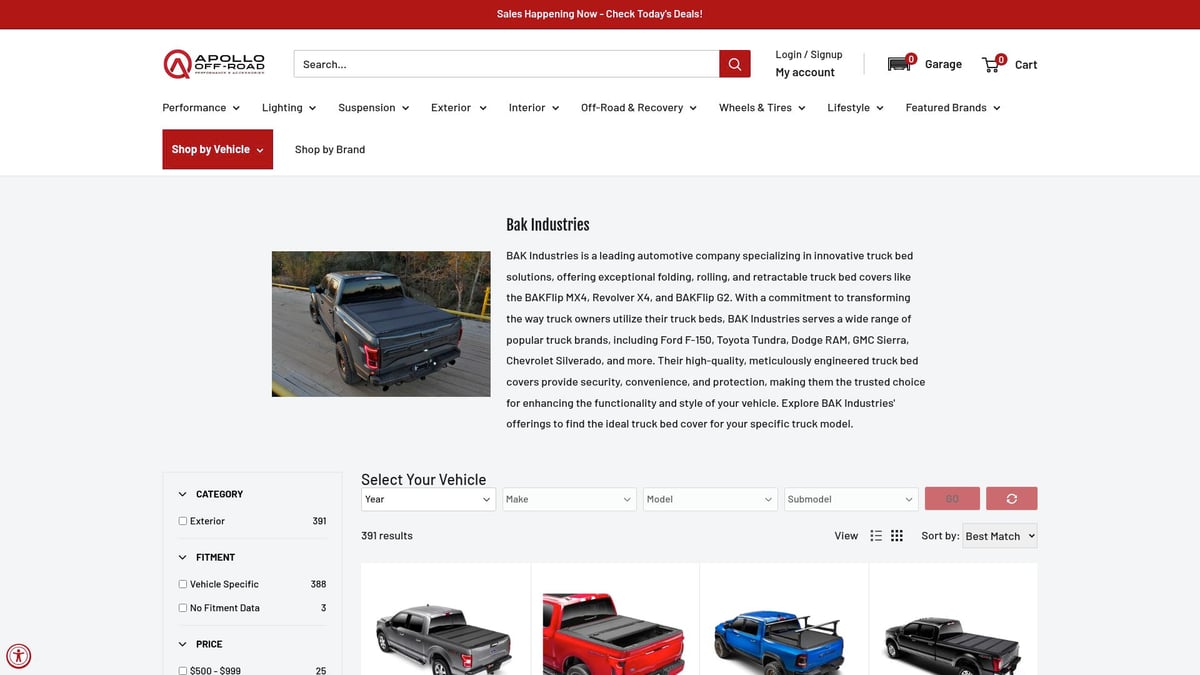Open the Garage truck icon
The image size is (1200, 675).
(x=900, y=64)
